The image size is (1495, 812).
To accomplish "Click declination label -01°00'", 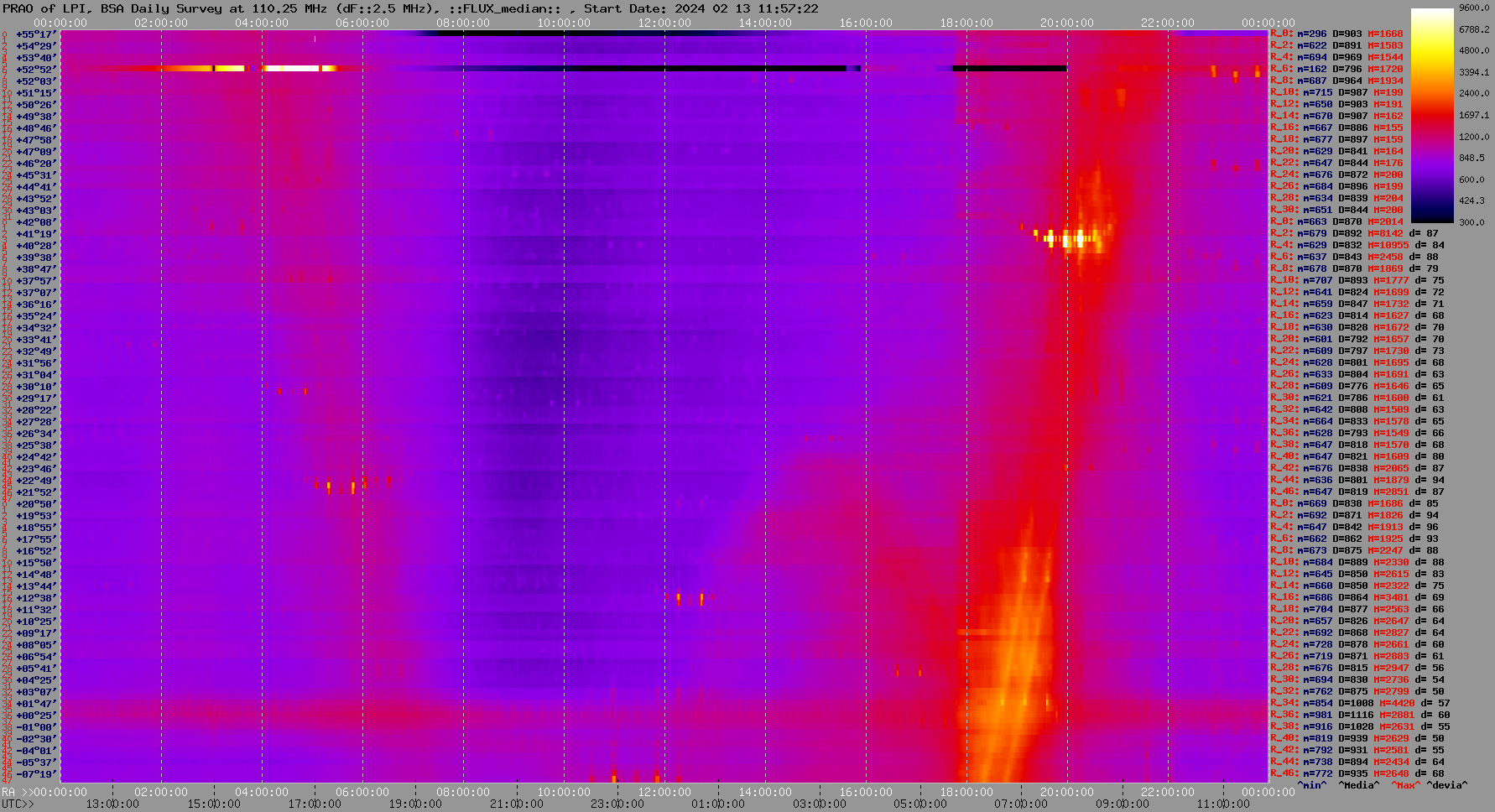I will click(x=36, y=727).
